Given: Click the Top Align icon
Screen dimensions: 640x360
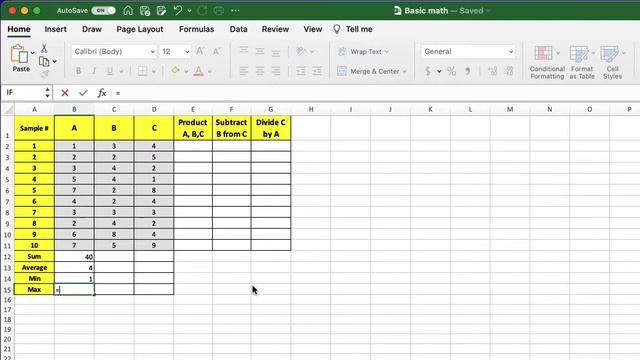Looking at the screenshot, I should tap(244, 51).
